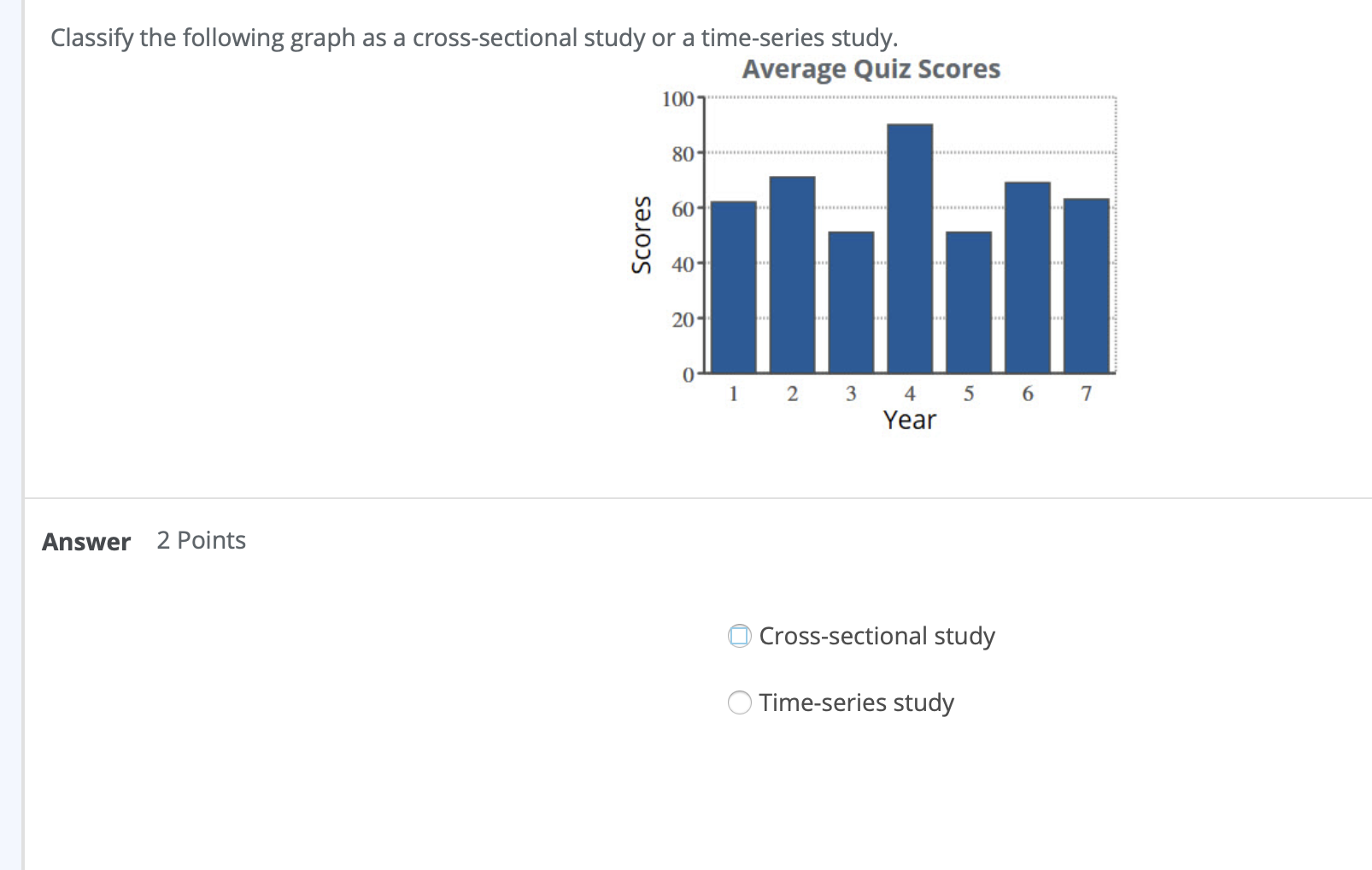Click the Time-series study label text
Image resolution: width=1372 pixels, height=870 pixels.
pyautogui.click(x=855, y=702)
